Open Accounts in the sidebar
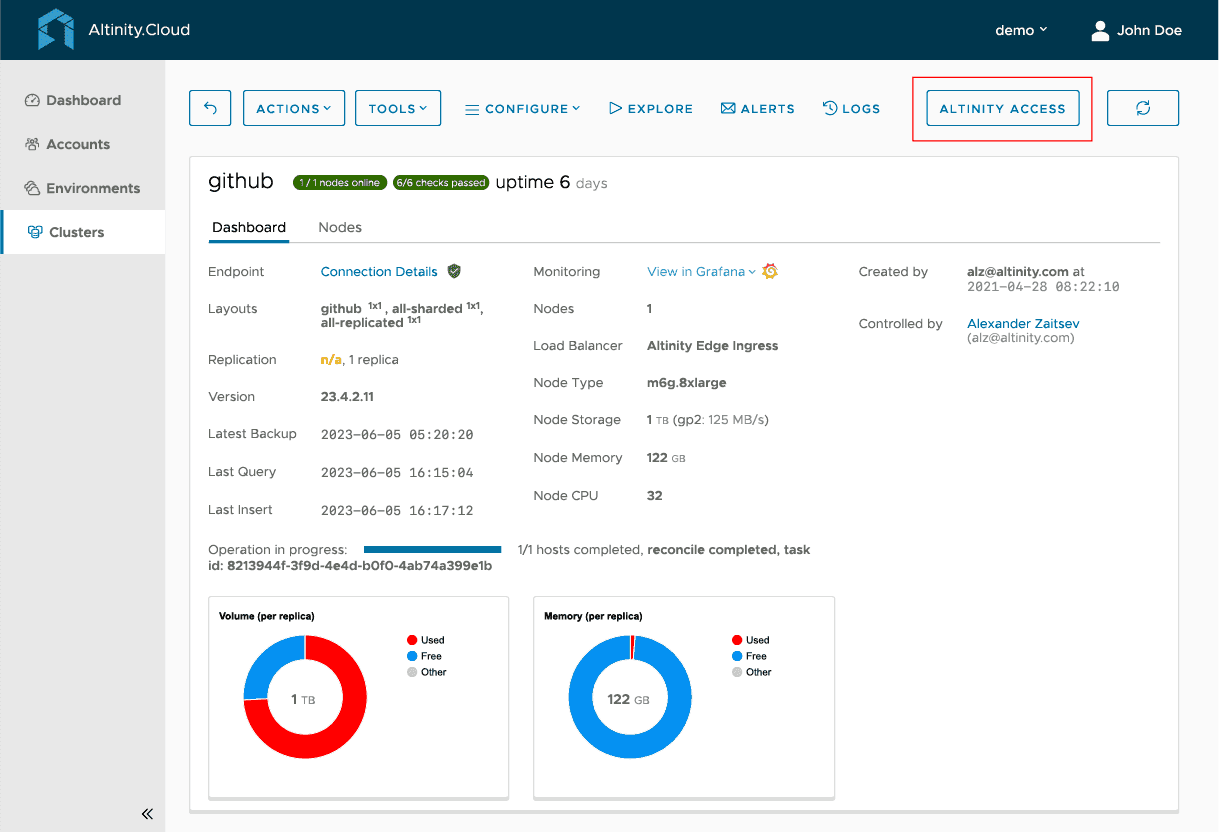This screenshot has width=1219, height=832. pyautogui.click(x=82, y=144)
